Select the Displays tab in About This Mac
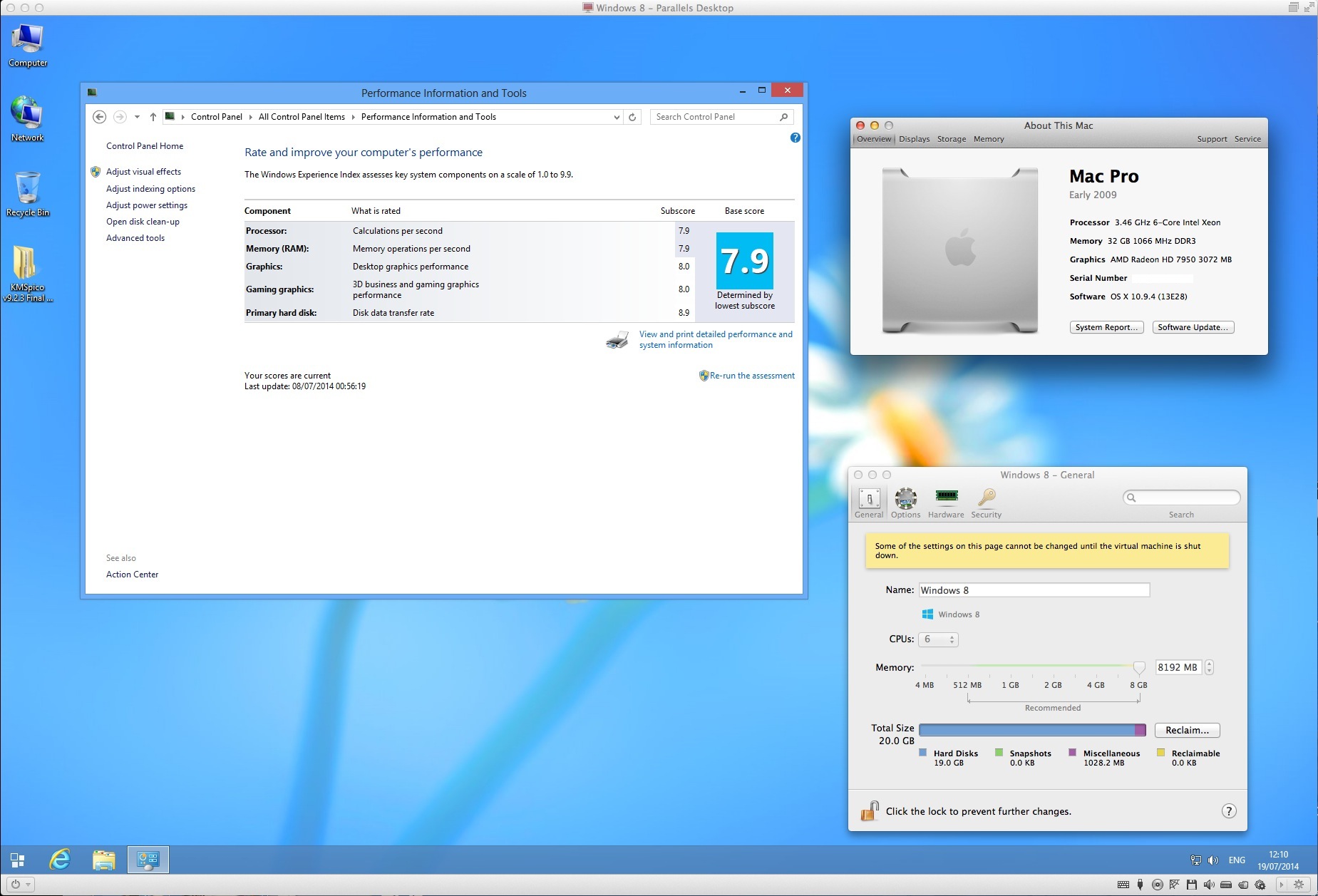Viewport: 1318px width, 896px height. tap(914, 139)
